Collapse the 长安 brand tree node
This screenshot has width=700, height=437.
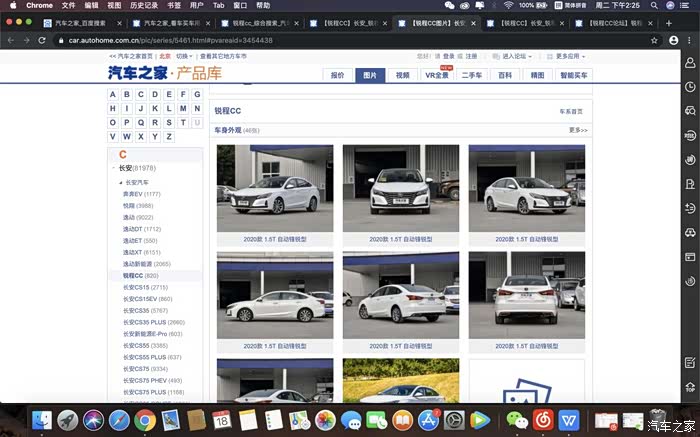pos(113,169)
